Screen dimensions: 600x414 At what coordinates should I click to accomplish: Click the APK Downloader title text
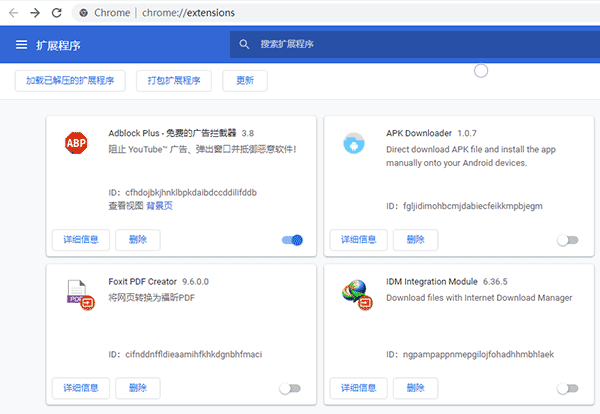419,133
